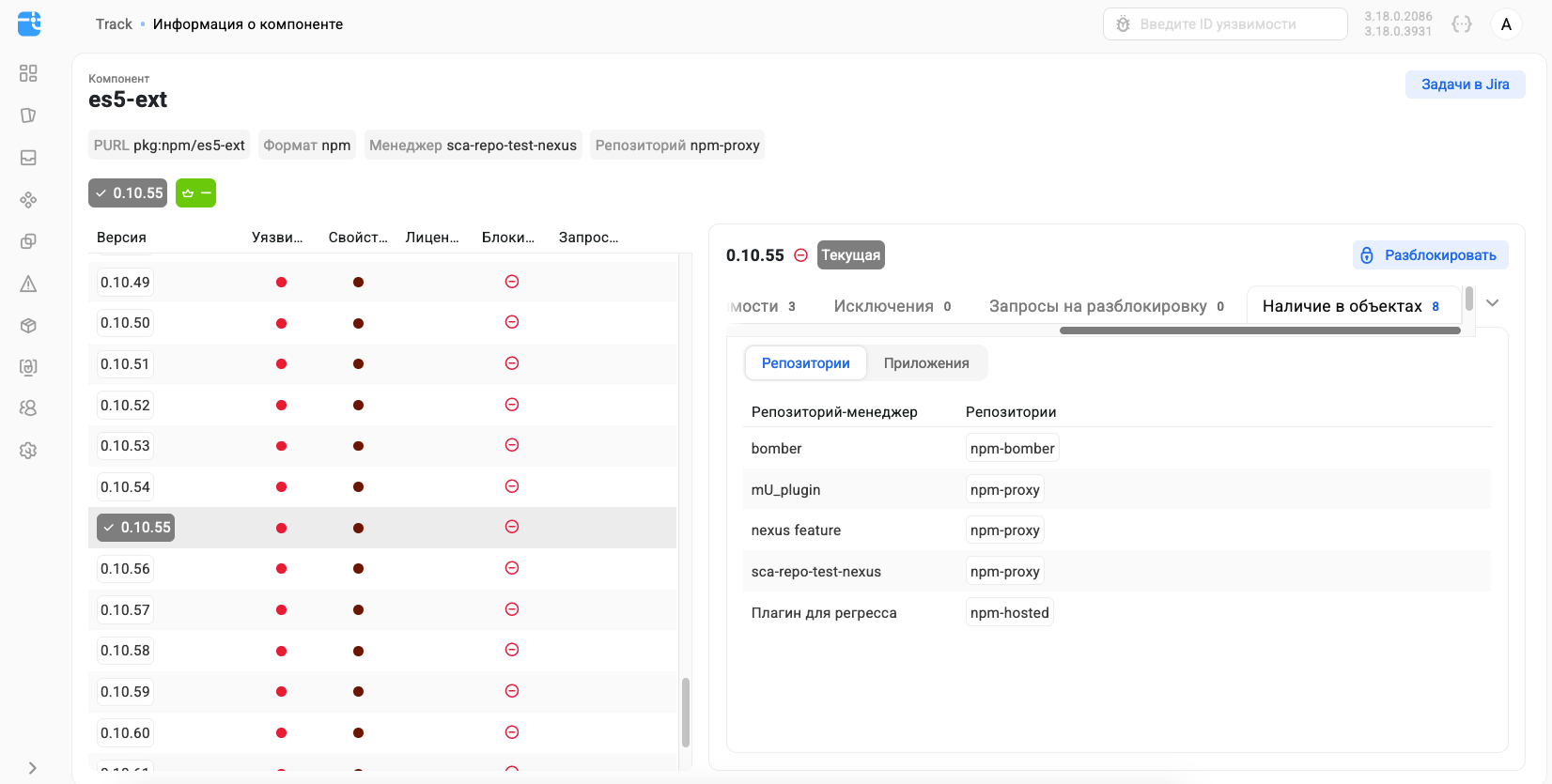Viewport: 1552px width, 784px height.
Task: Open the cube packages sidebar icon
Action: 28,326
